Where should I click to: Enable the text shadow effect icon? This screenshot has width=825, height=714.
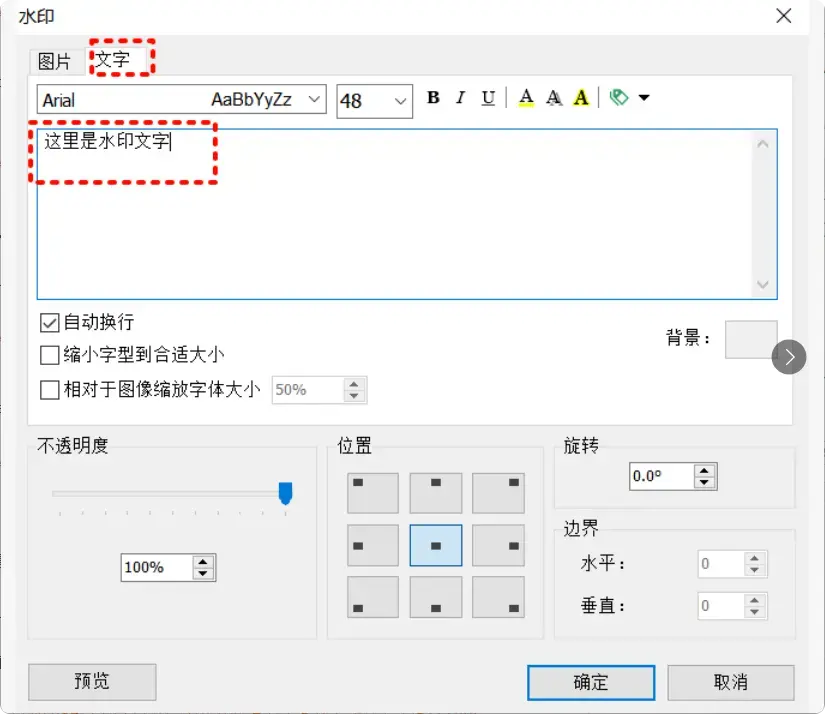pos(553,97)
